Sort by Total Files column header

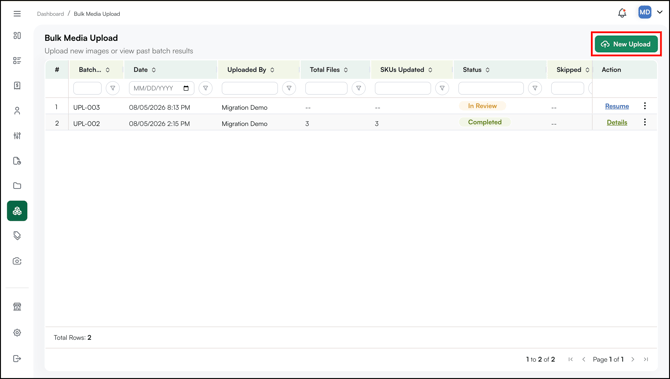[329, 70]
